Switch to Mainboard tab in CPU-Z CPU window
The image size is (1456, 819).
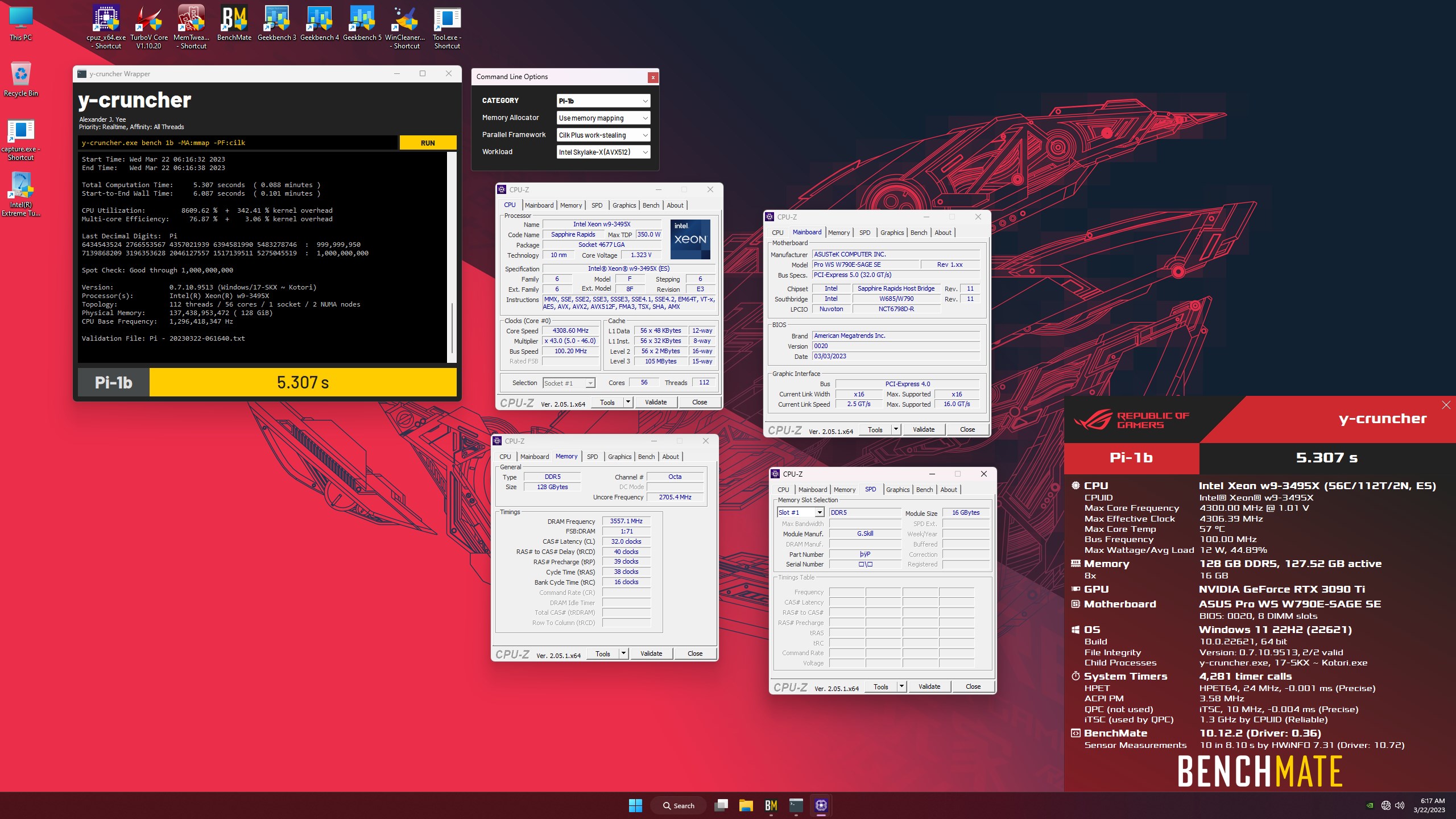click(x=539, y=205)
